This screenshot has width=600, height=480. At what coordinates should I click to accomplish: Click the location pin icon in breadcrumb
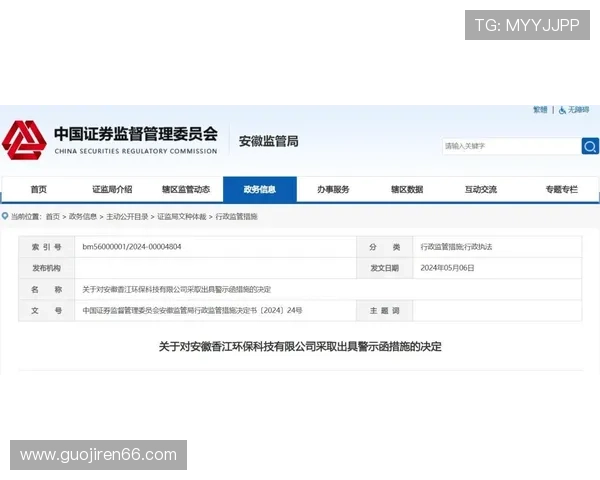5,216
